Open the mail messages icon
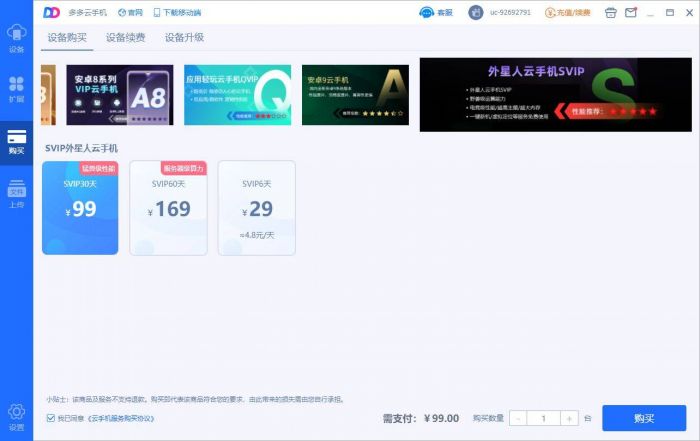The height and width of the screenshot is (441, 700). pyautogui.click(x=630, y=13)
